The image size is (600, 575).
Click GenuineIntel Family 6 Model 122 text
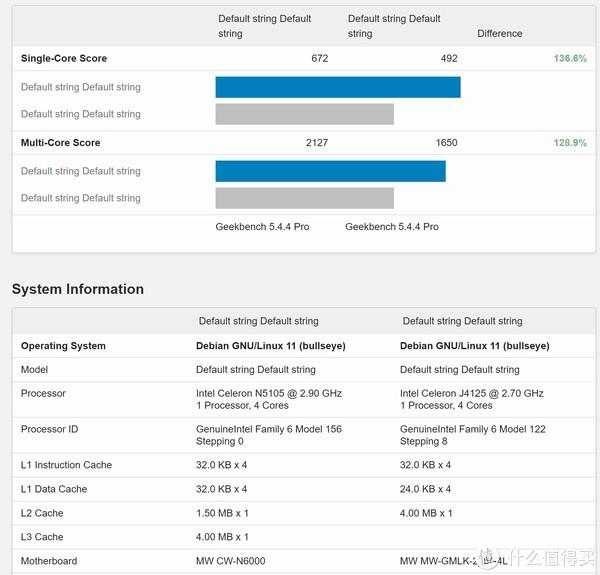coord(473,429)
